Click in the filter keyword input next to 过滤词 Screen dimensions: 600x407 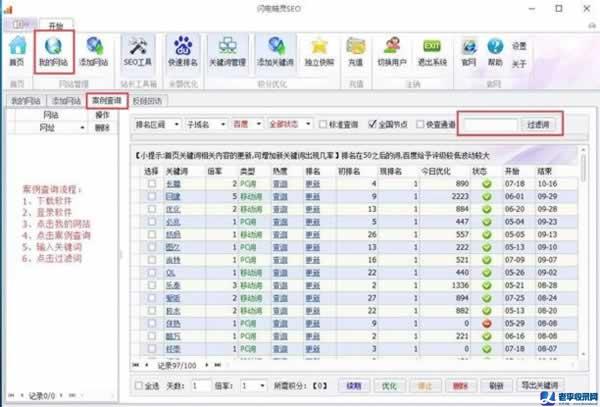pyautogui.click(x=490, y=124)
